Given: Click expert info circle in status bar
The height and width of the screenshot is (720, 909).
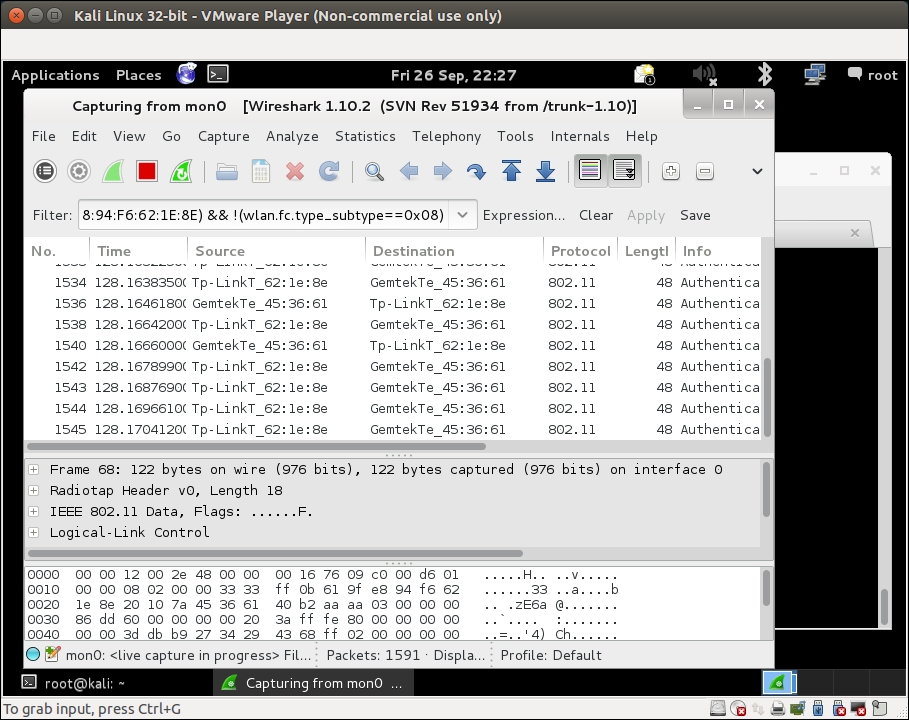Looking at the screenshot, I should 33,654.
